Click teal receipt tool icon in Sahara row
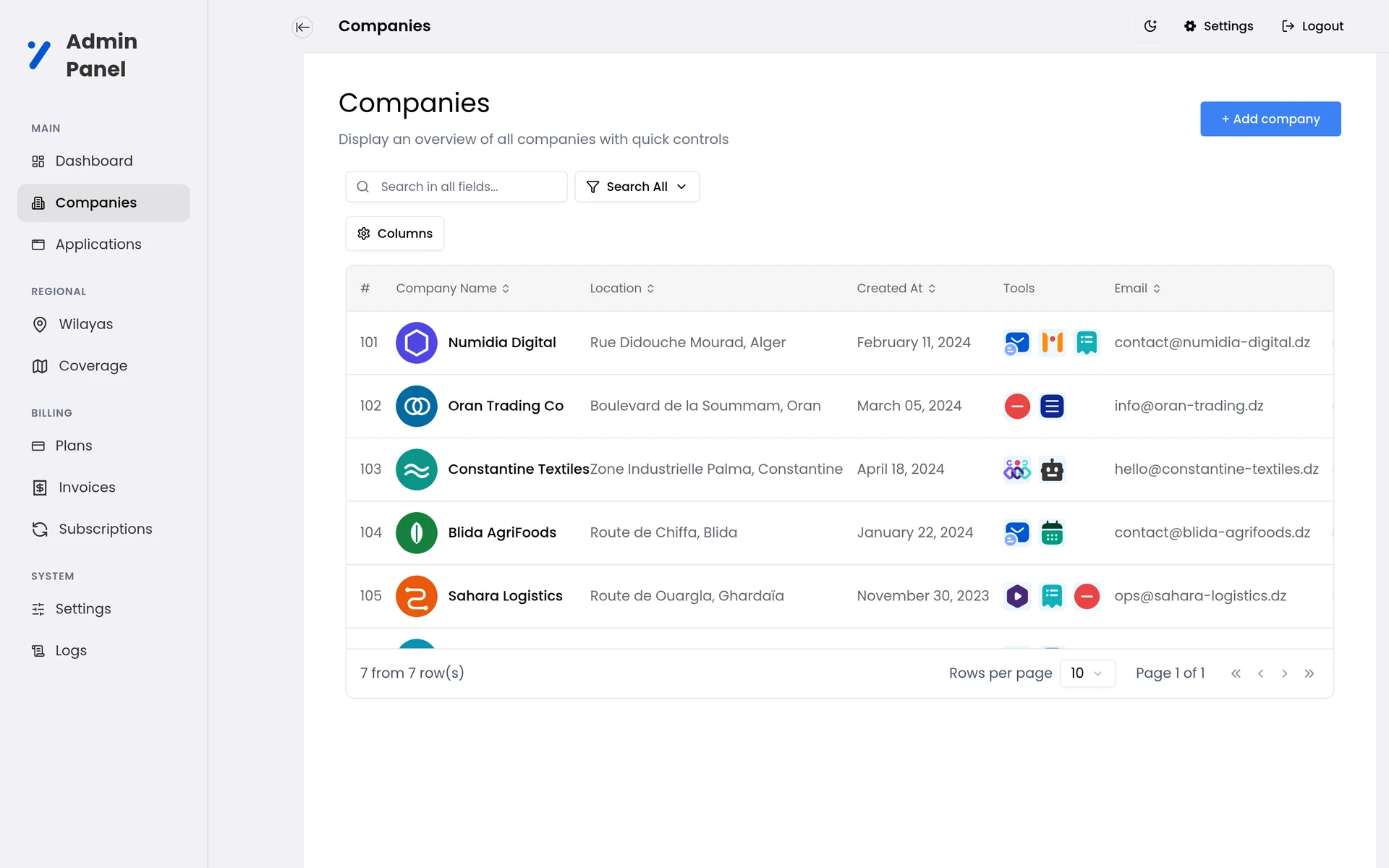The height and width of the screenshot is (868, 1389). tap(1052, 596)
